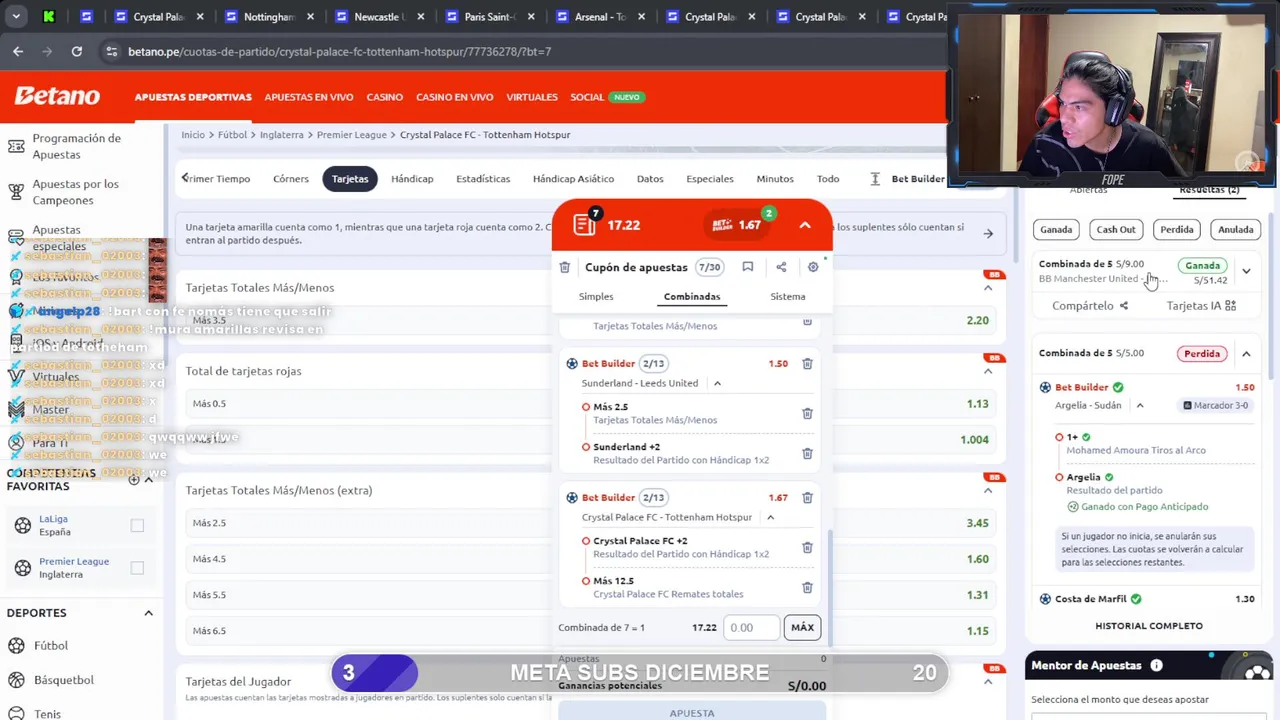Viewport: 1280px width, 720px height.
Task: Click Básquetbol sport icon
Action: coord(15,680)
